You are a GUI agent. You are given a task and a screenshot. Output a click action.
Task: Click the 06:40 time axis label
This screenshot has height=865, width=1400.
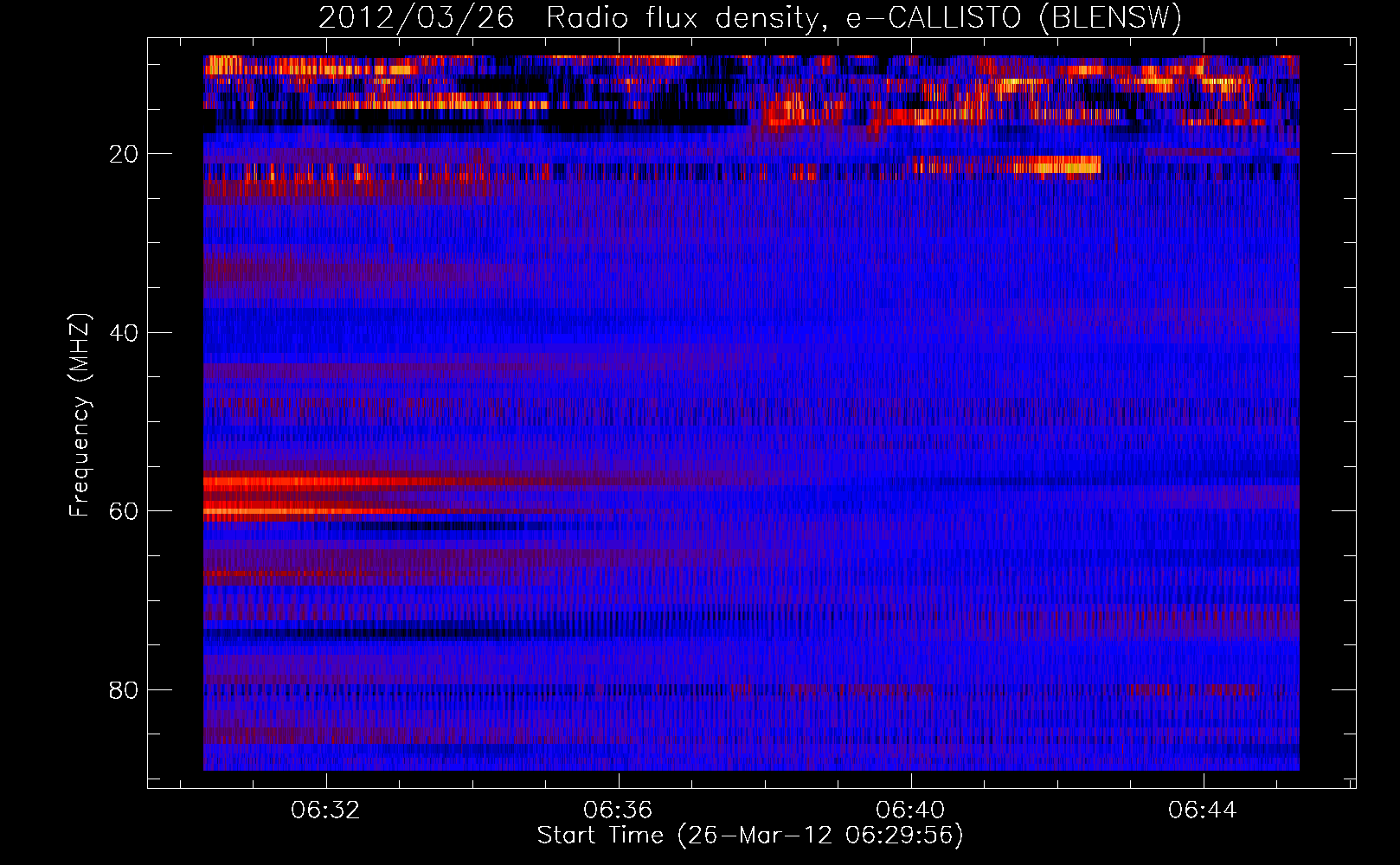910,811
